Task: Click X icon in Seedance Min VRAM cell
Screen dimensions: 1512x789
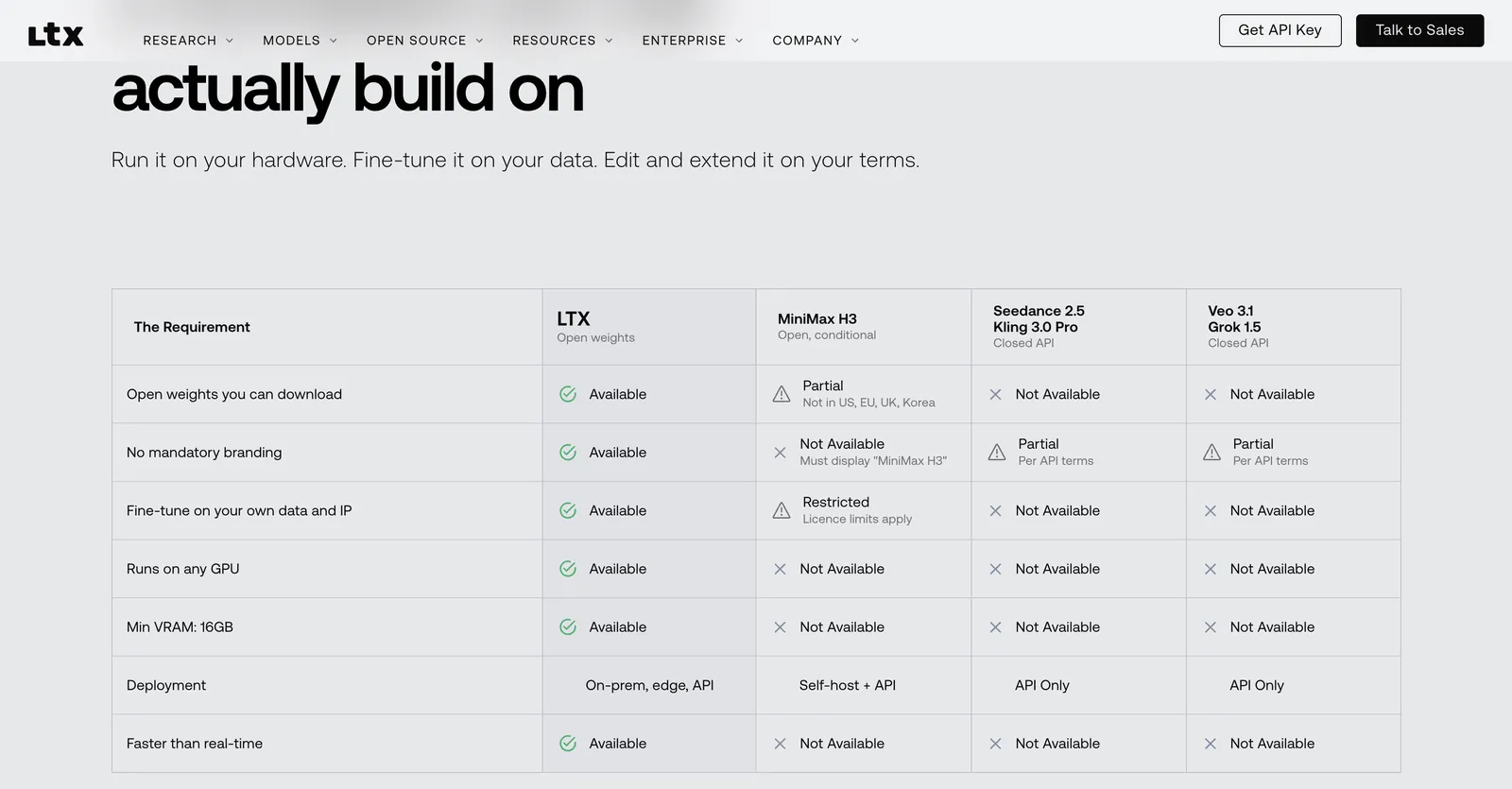Action: click(x=995, y=626)
